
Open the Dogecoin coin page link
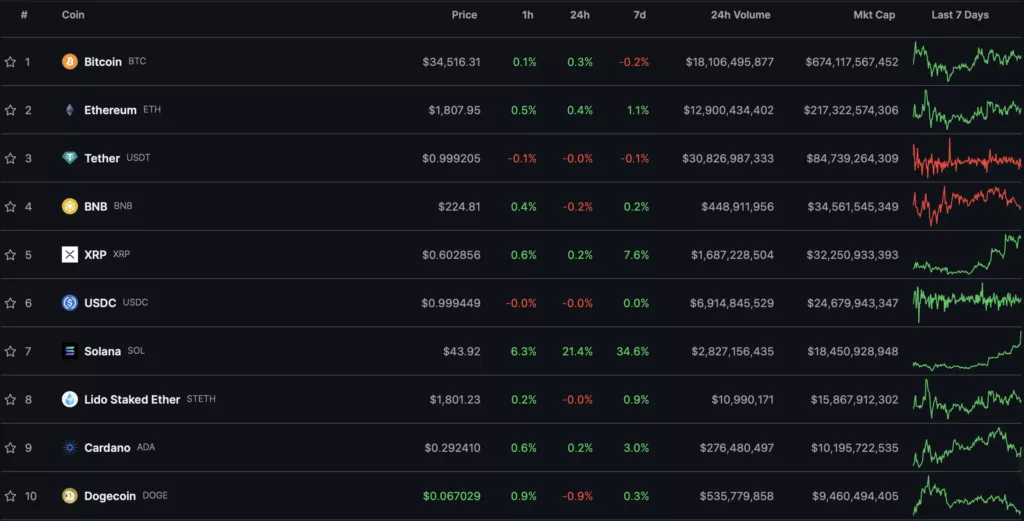(x=110, y=496)
